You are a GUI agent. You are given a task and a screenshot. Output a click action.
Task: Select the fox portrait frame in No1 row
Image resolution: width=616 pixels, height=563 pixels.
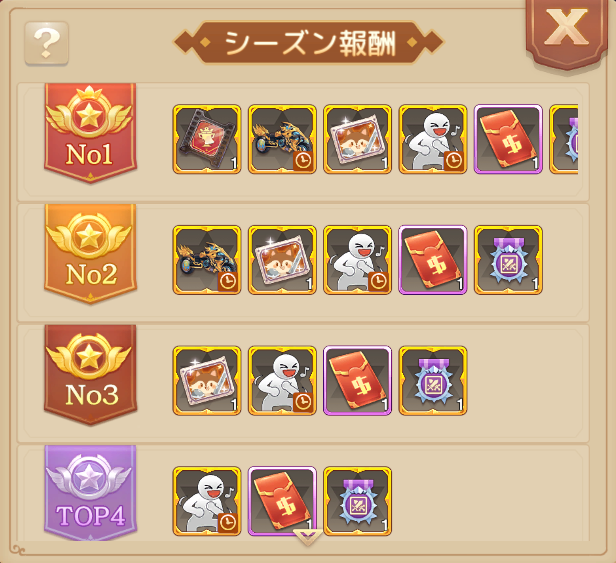pyautogui.click(x=358, y=139)
